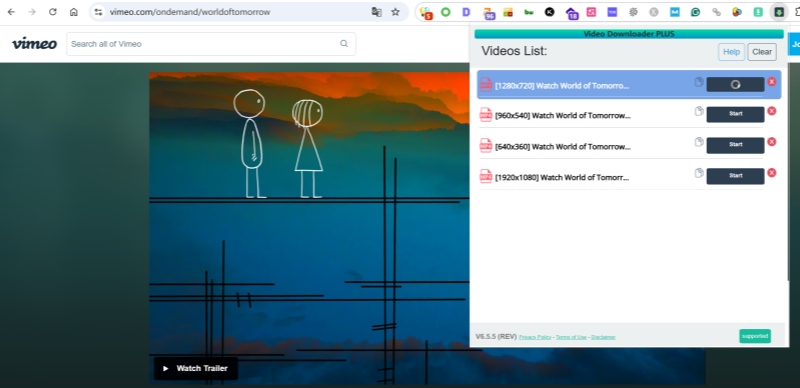Open the Disclaimer link

click(603, 337)
